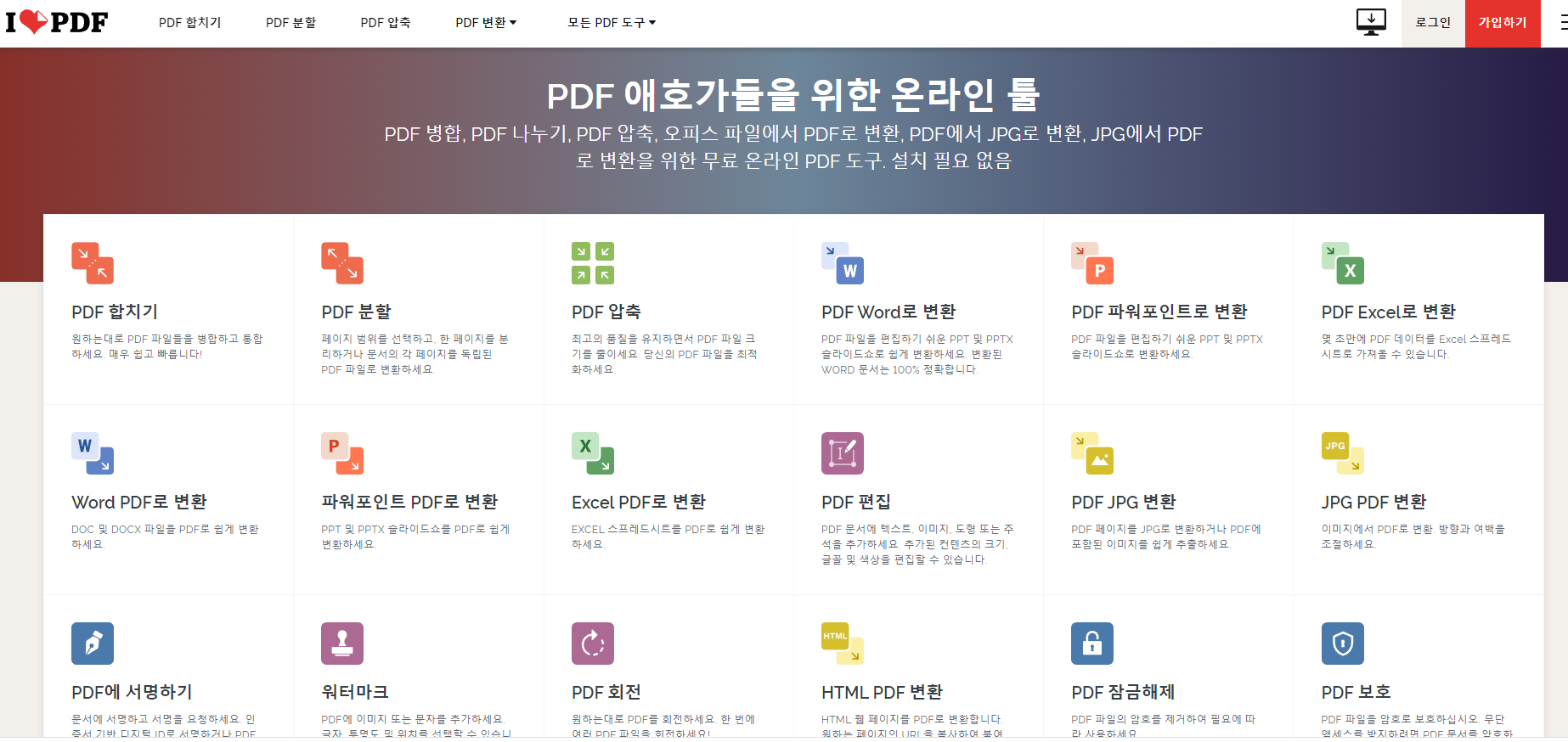Screen dimensions: 1568x742
Task: Expand the 모든 PDF 도구 dropdown
Action: click(x=612, y=23)
